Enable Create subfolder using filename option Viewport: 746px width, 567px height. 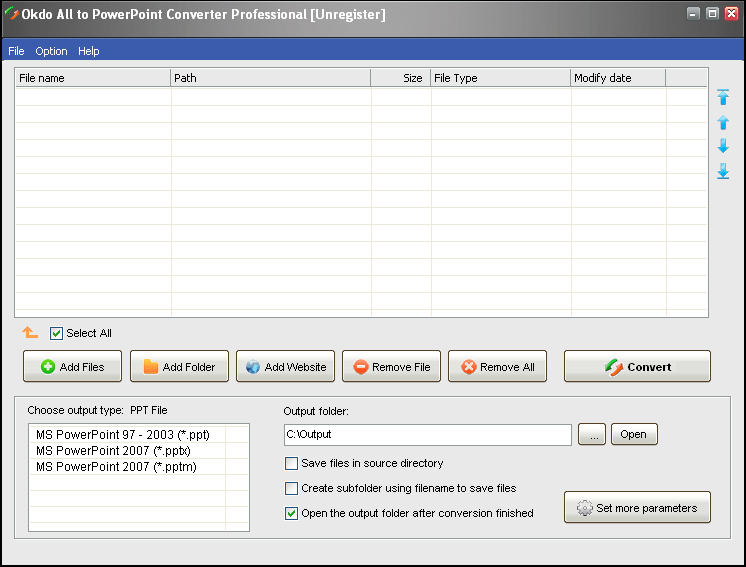coord(291,489)
